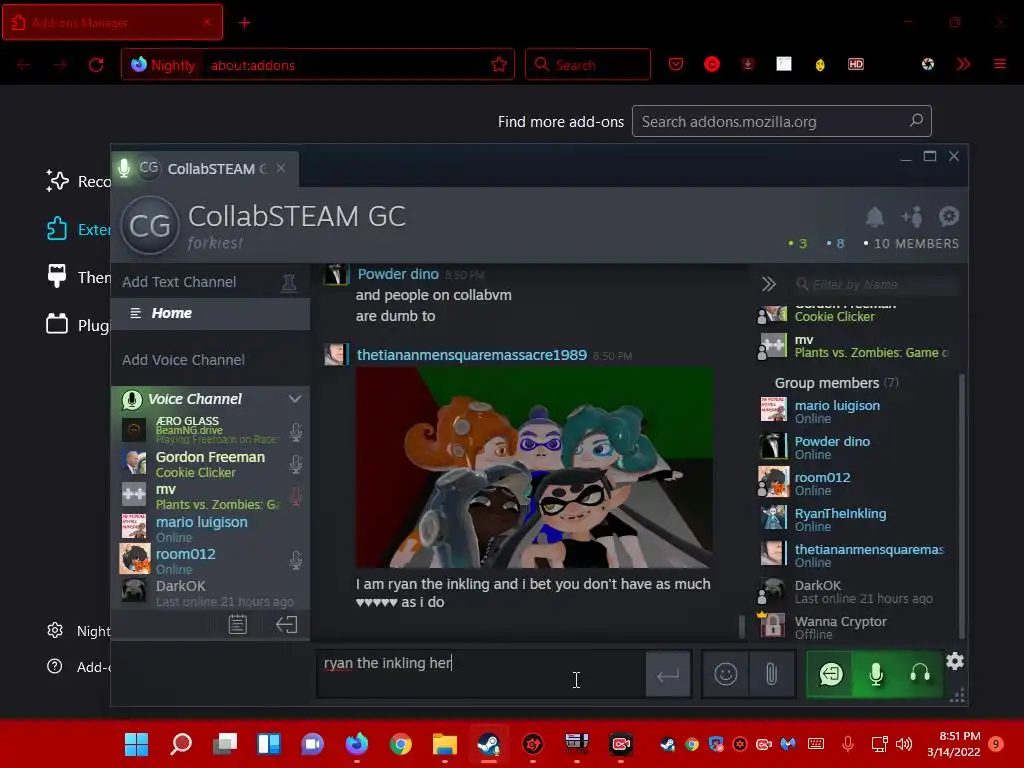Open the Splatoon inkling image in chat
1024x768 pixels.
[534, 468]
